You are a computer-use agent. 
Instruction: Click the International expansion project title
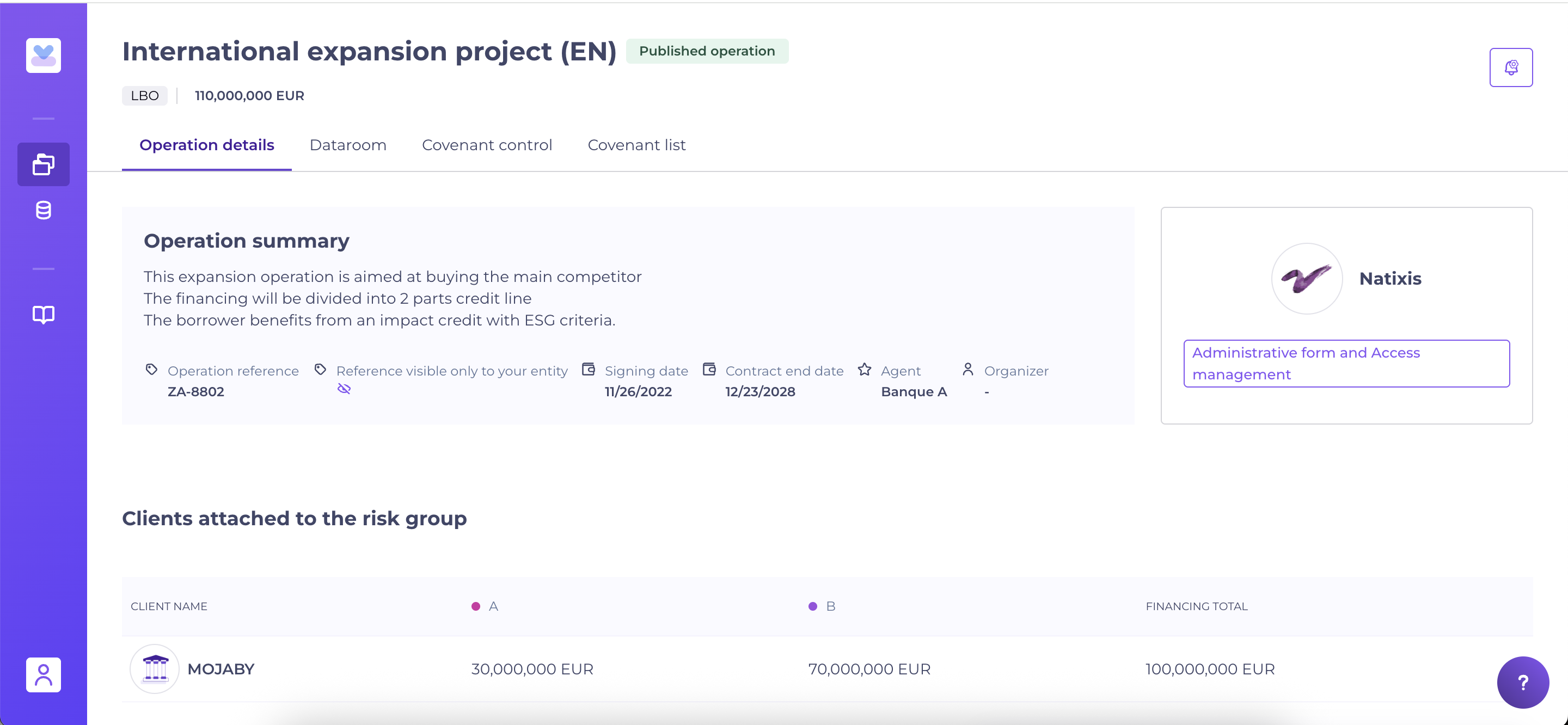pos(369,51)
